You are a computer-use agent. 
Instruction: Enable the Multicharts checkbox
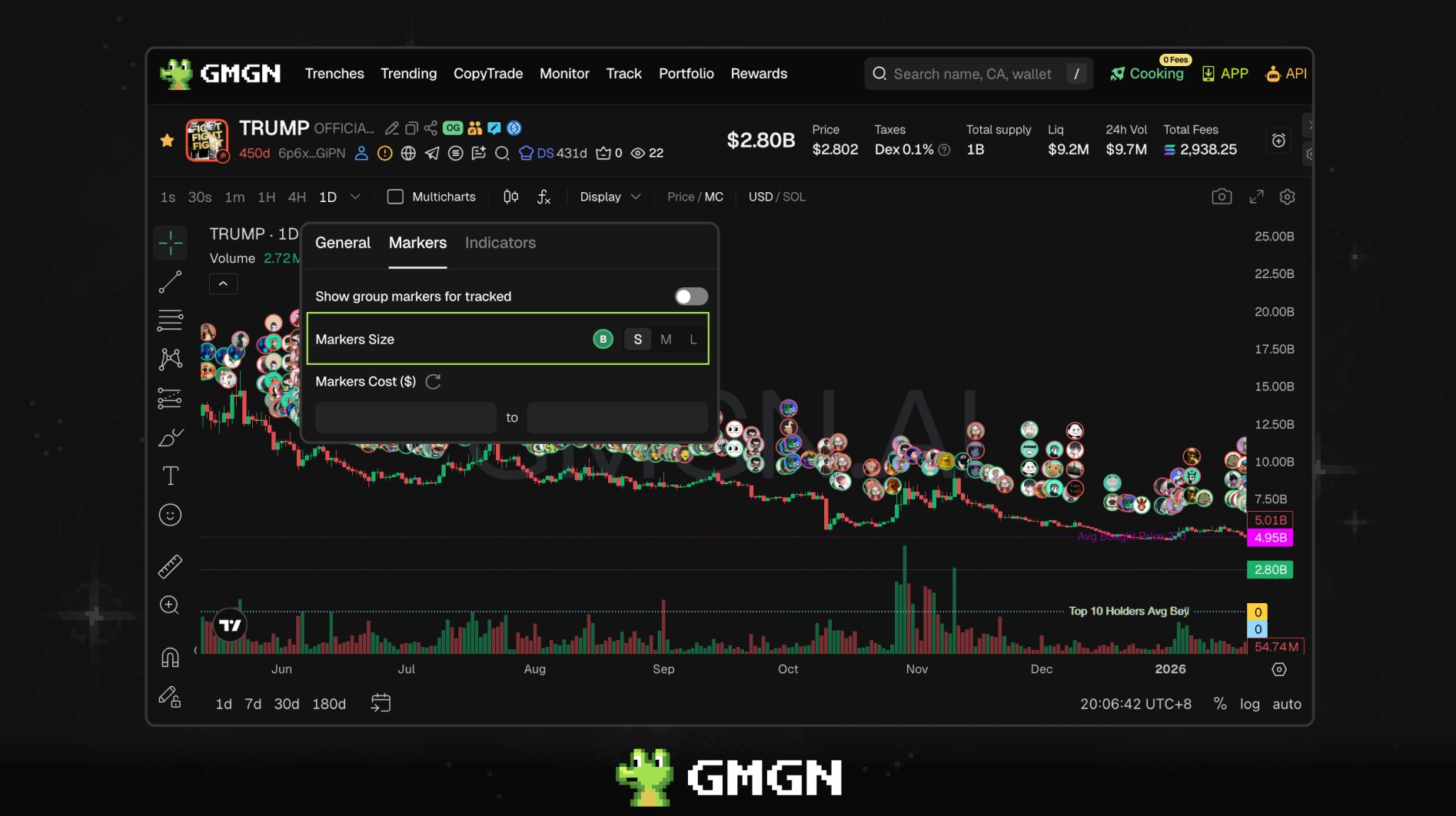(395, 197)
